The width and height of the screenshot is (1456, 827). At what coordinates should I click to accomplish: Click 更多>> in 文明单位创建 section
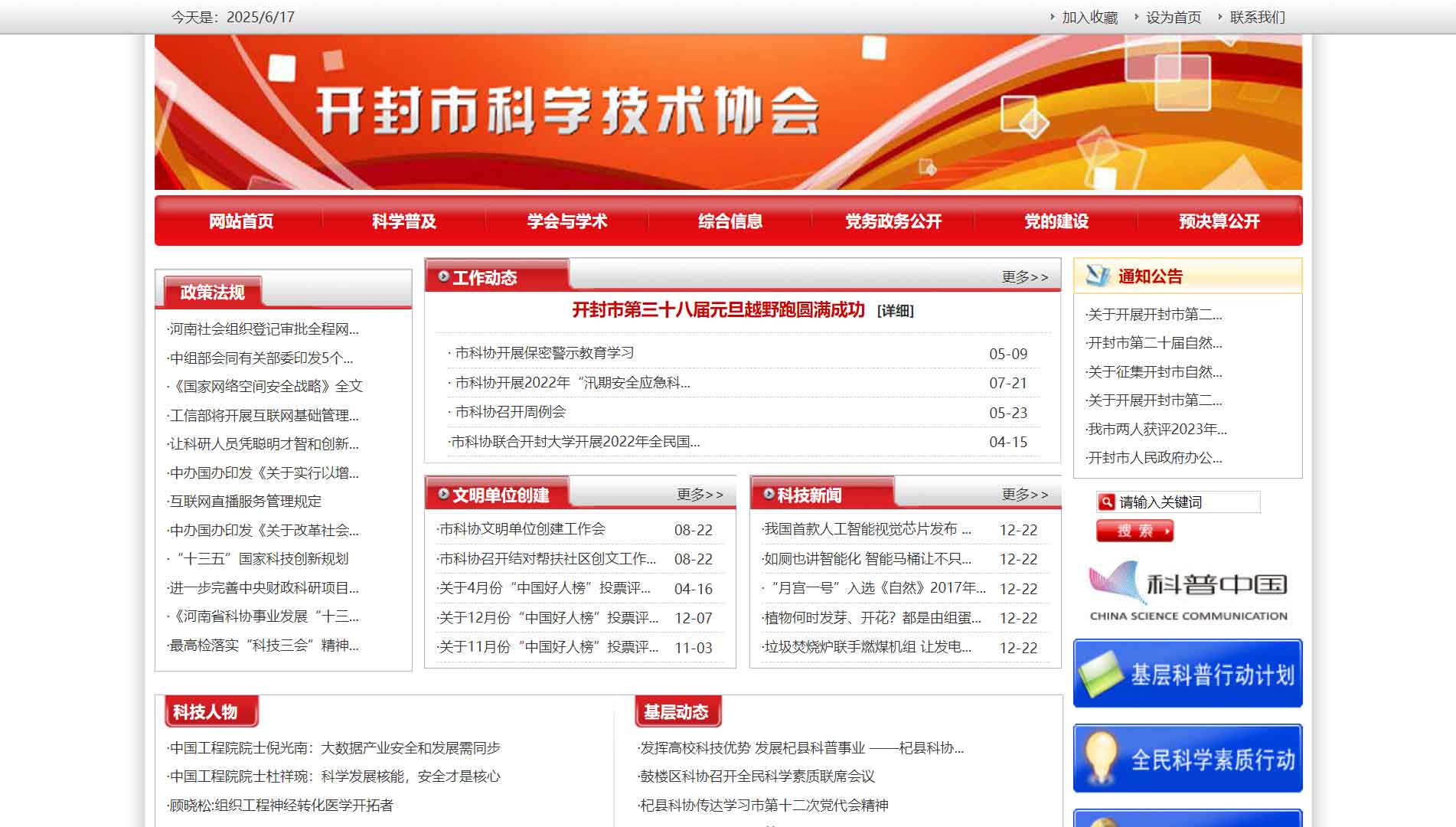tap(700, 495)
